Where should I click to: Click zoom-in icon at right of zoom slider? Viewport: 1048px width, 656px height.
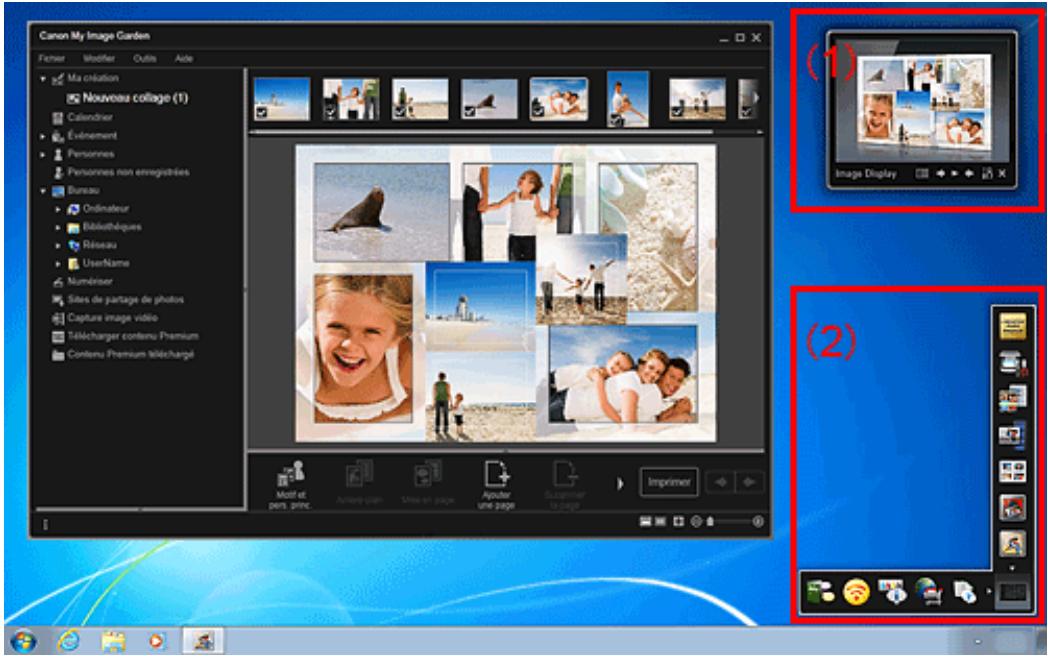click(758, 522)
